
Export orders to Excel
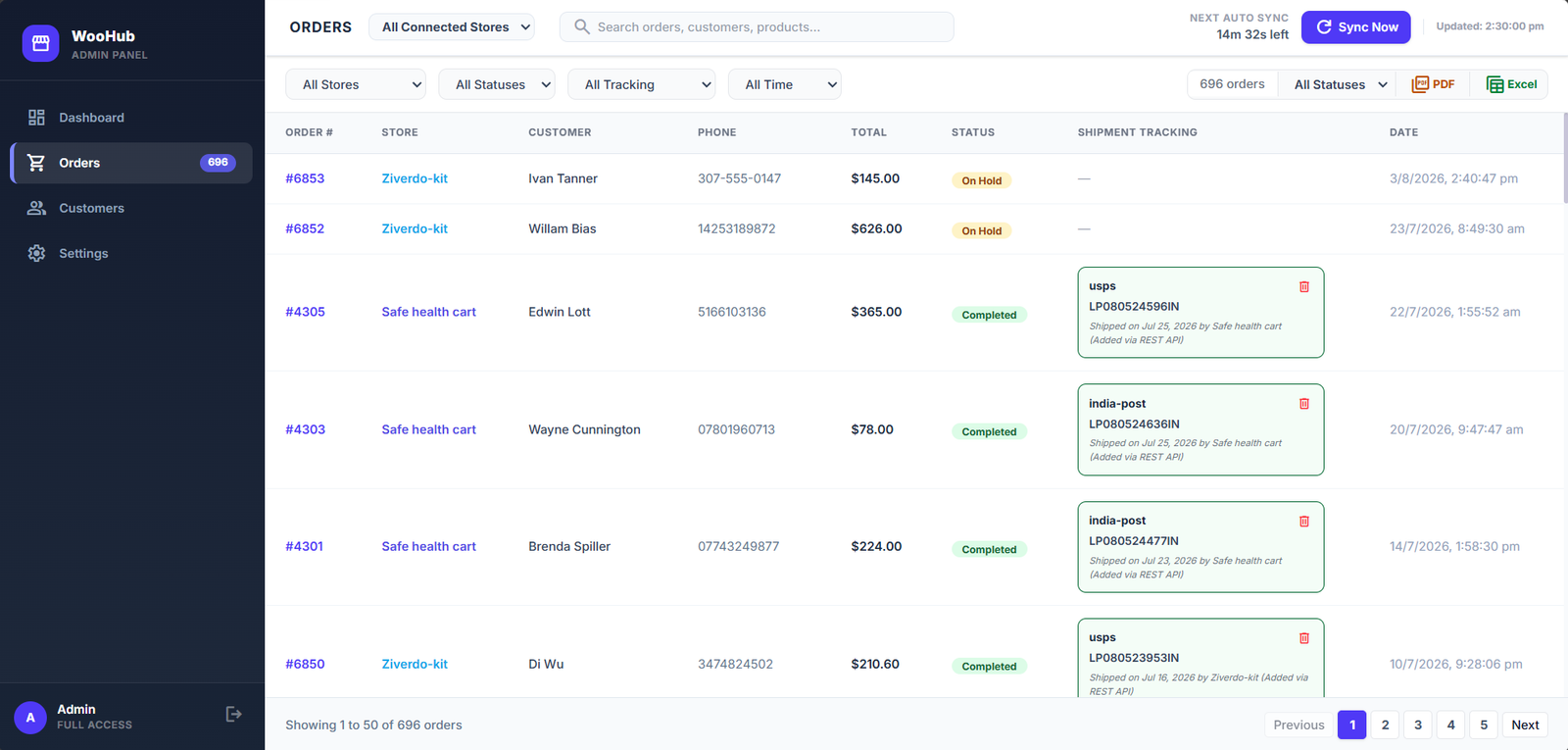pos(1511,84)
